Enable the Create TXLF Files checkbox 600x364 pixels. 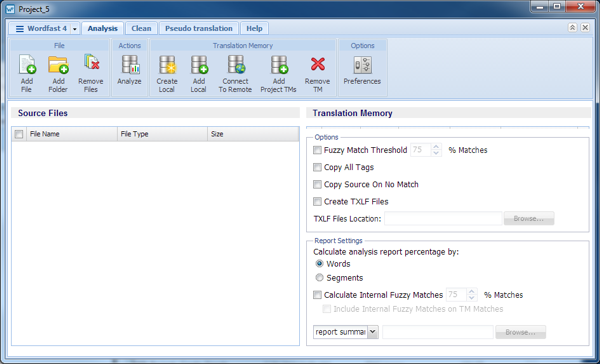pos(317,201)
